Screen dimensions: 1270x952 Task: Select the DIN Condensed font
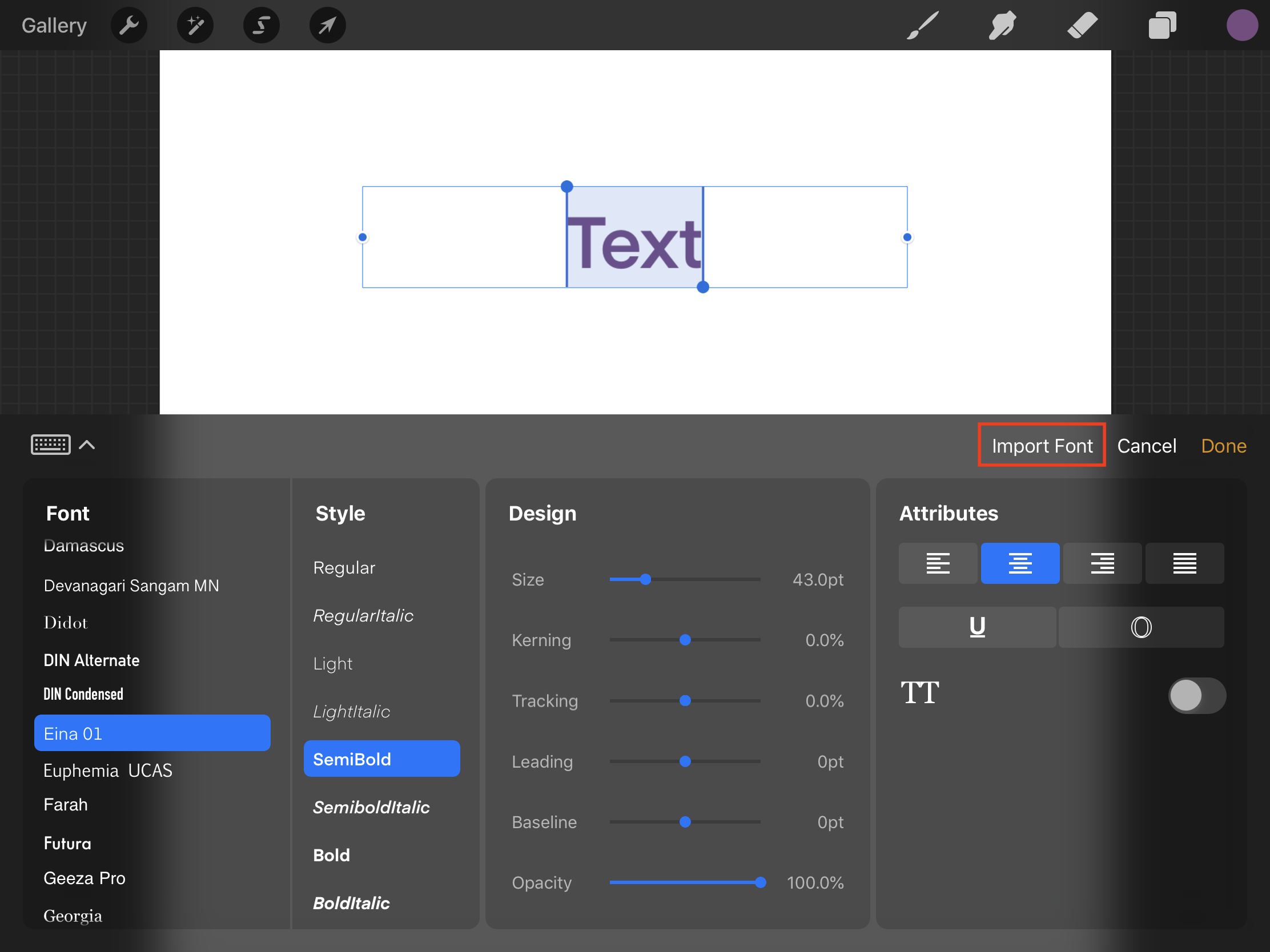(x=83, y=695)
